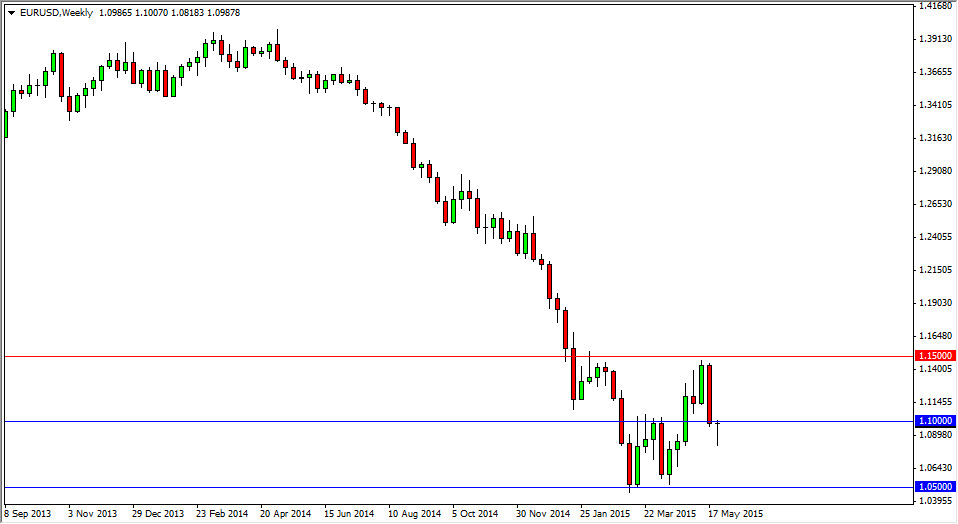Select the red horizontal line at 1.15000

[458, 356]
